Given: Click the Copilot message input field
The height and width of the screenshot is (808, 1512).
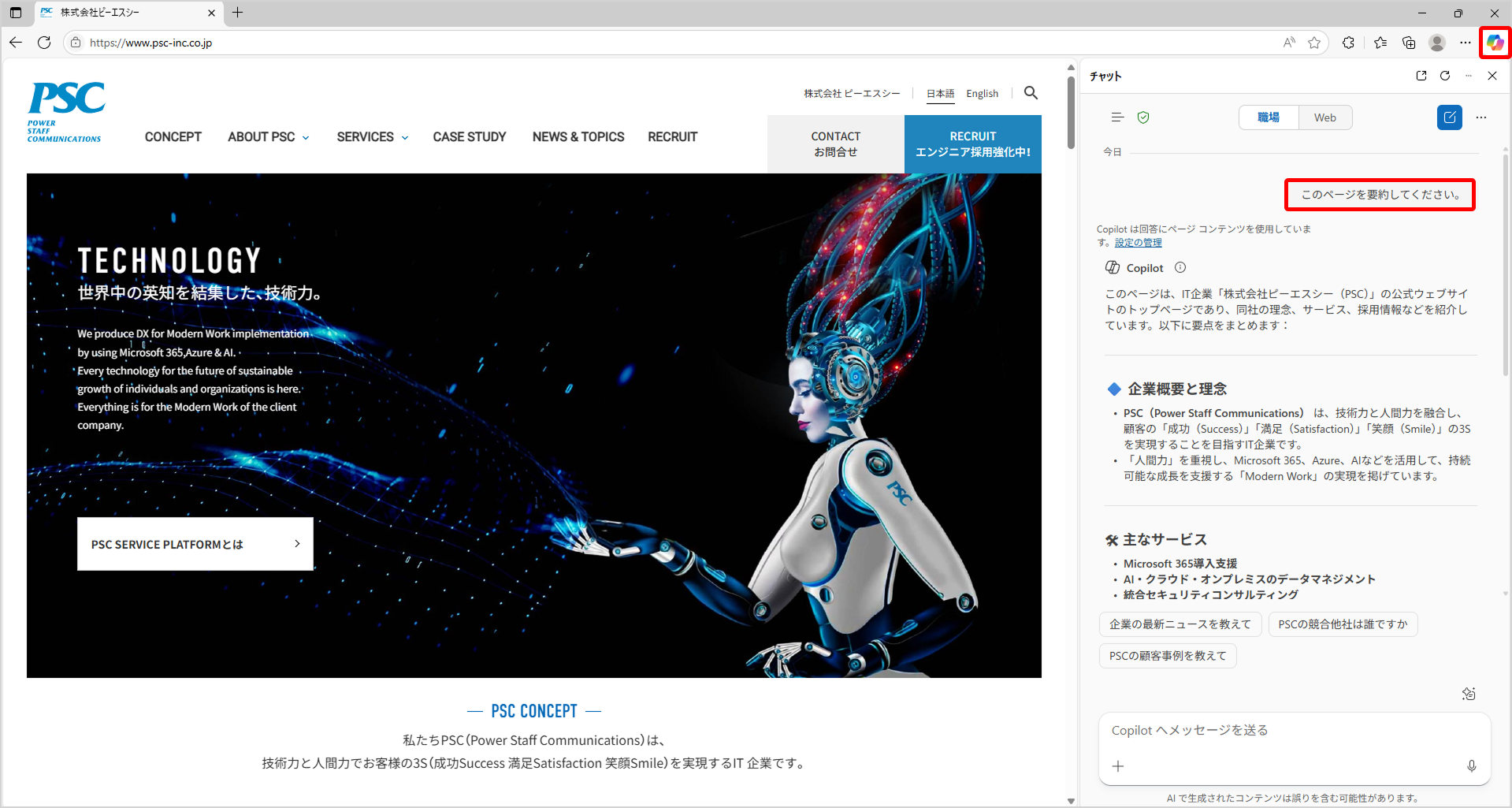Looking at the screenshot, I should (x=1292, y=731).
